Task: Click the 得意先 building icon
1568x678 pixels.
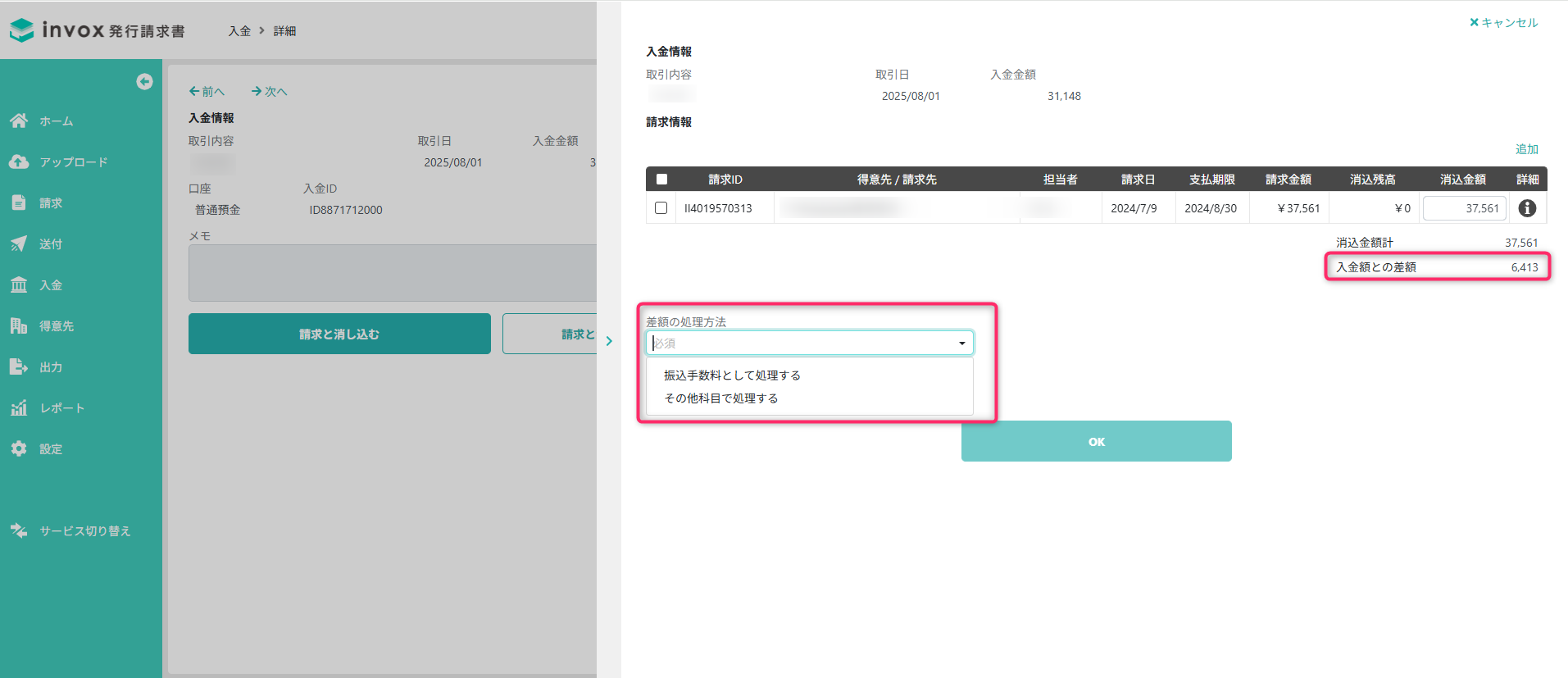Action: (19, 325)
